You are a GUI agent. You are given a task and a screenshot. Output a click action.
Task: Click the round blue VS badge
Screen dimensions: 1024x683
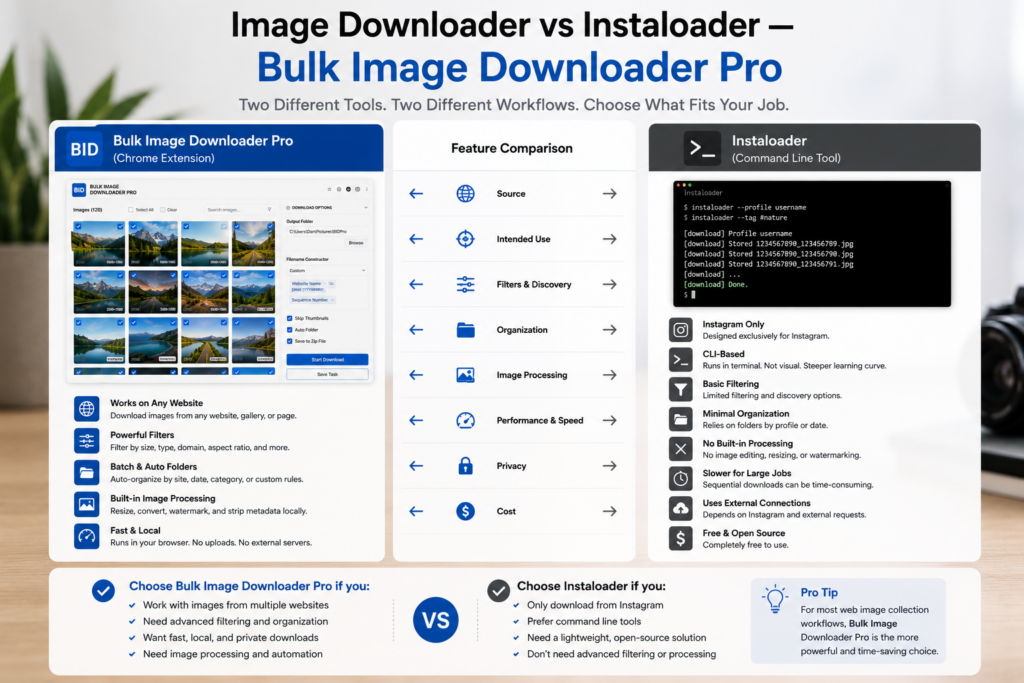click(x=436, y=620)
